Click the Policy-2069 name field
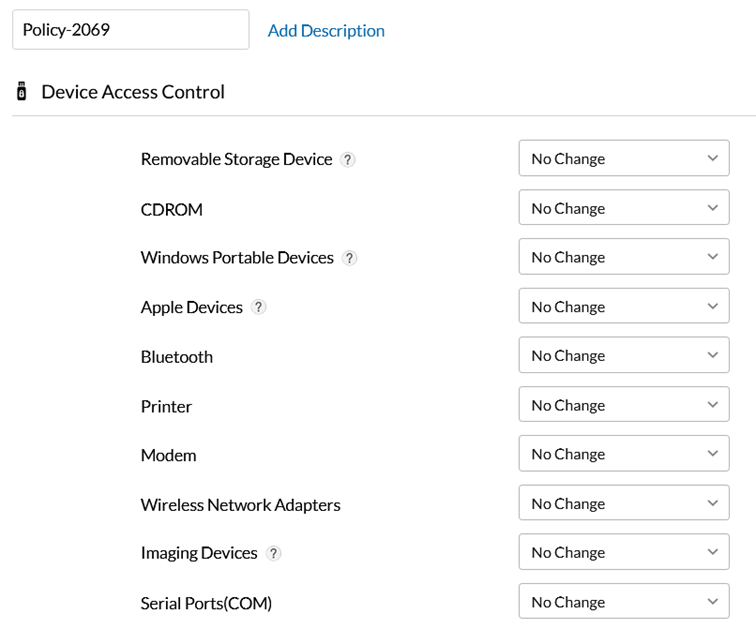 (x=130, y=30)
